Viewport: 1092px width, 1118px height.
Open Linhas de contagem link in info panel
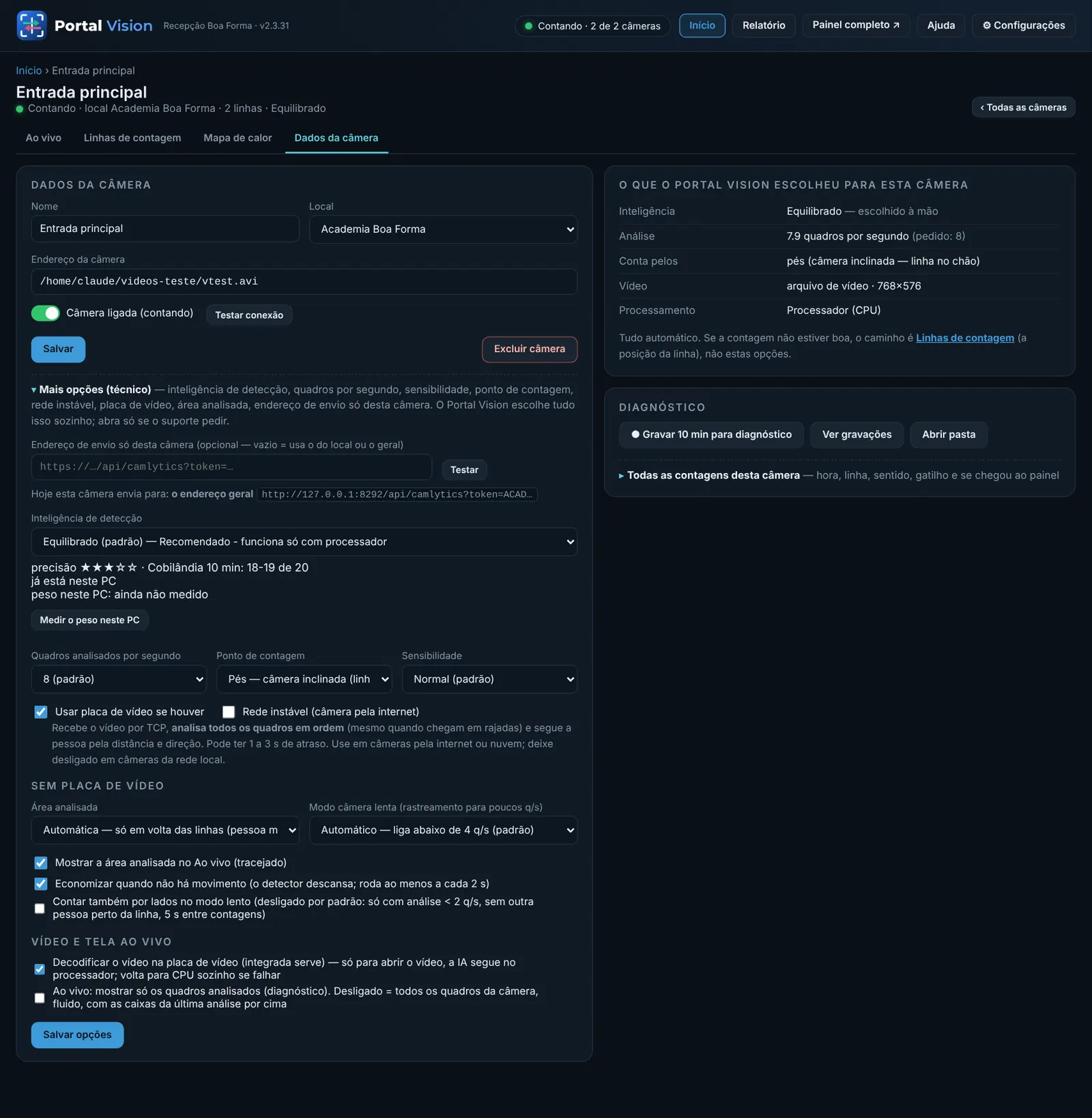click(x=964, y=338)
